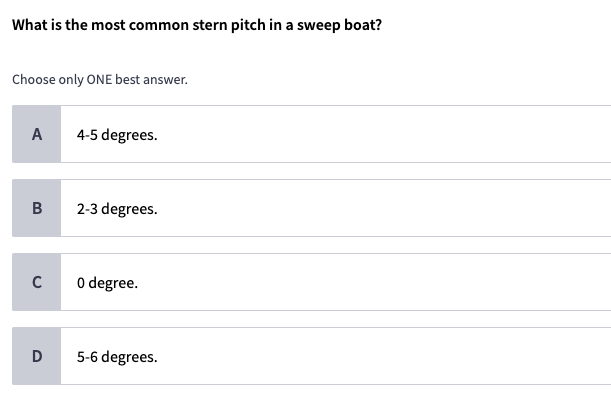Click the word 'degrees.' in option A
Viewport: 611px width, 402px height.
click(x=129, y=135)
